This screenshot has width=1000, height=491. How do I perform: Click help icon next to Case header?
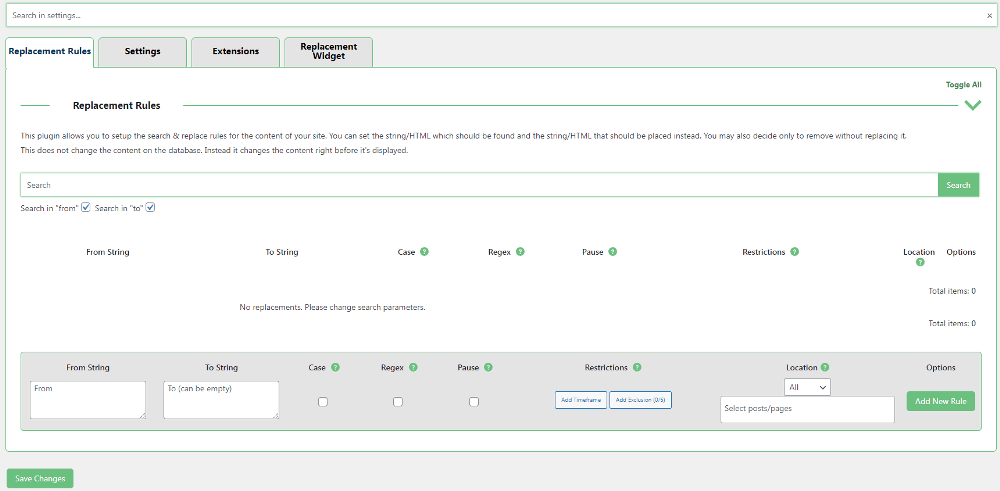pos(424,252)
